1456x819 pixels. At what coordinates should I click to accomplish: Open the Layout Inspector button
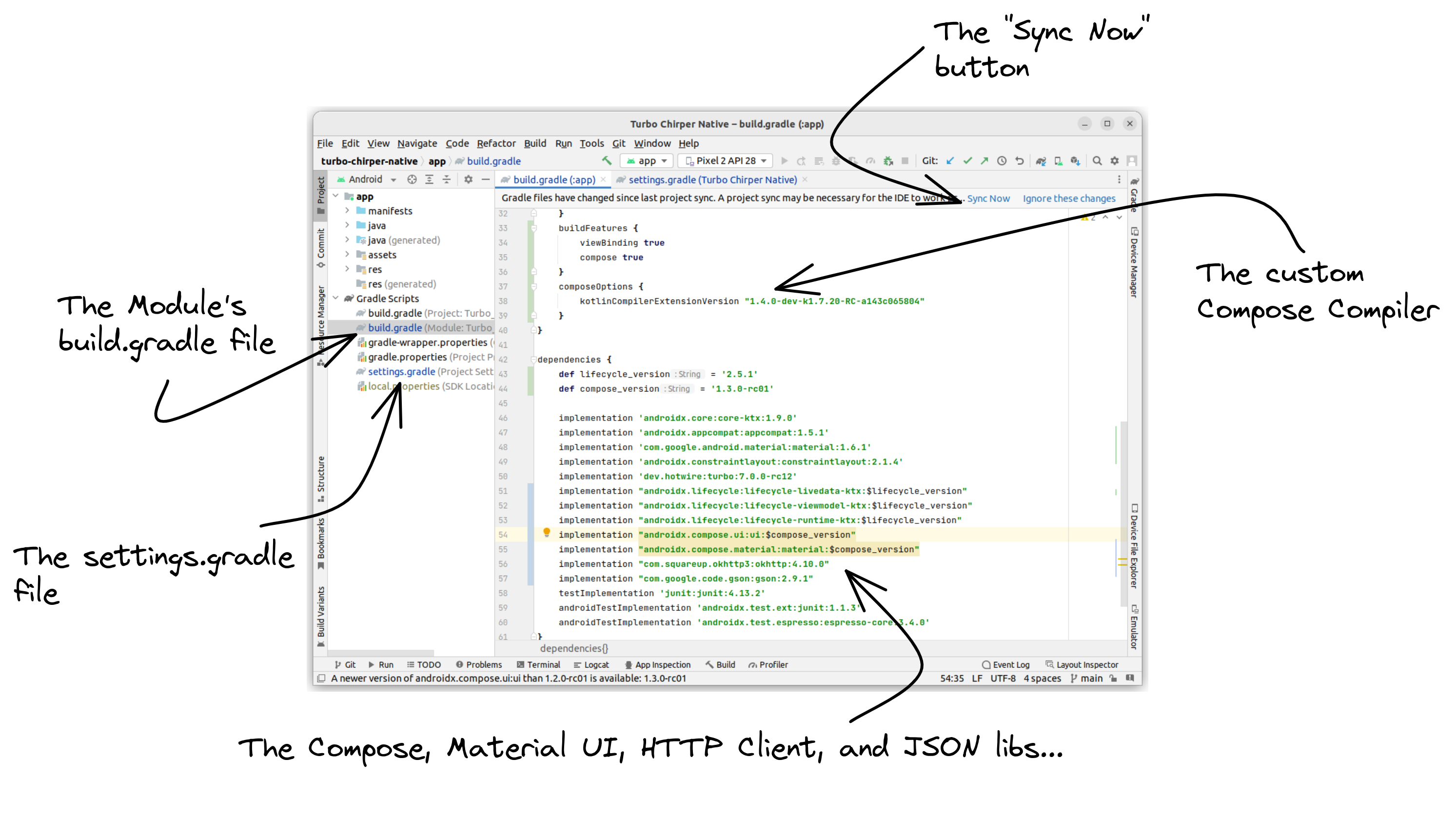coord(1082,664)
